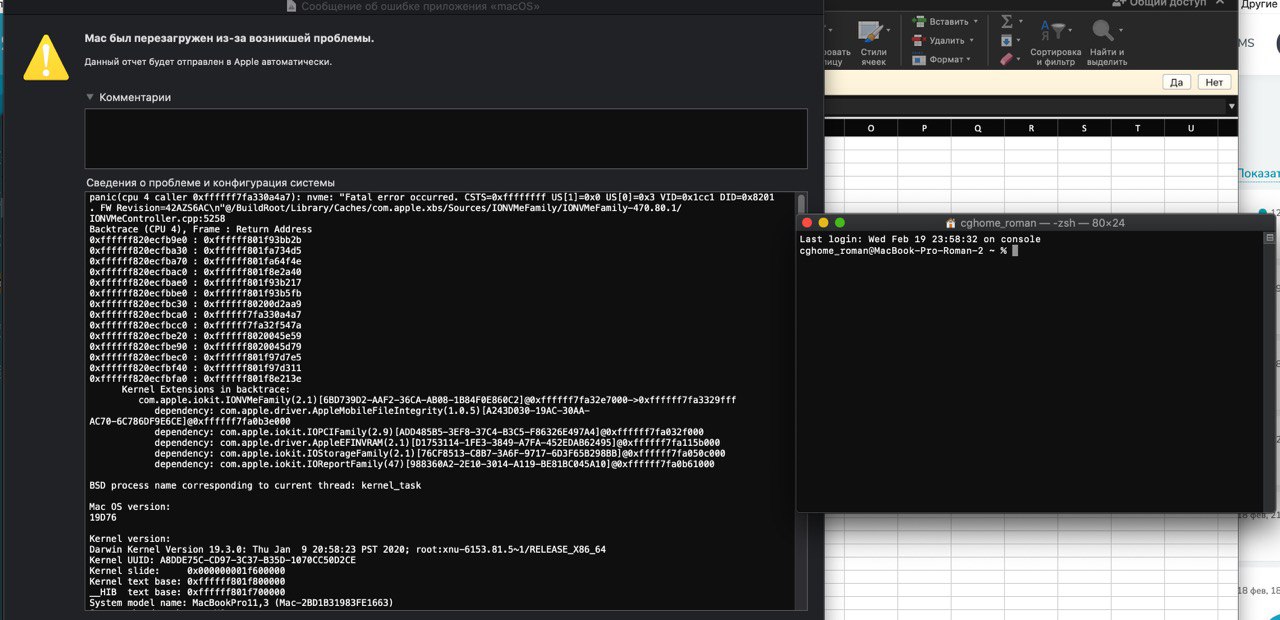Screen dimensions: 1280x620
Task: Select column R header in Excel
Action: click(1031, 128)
